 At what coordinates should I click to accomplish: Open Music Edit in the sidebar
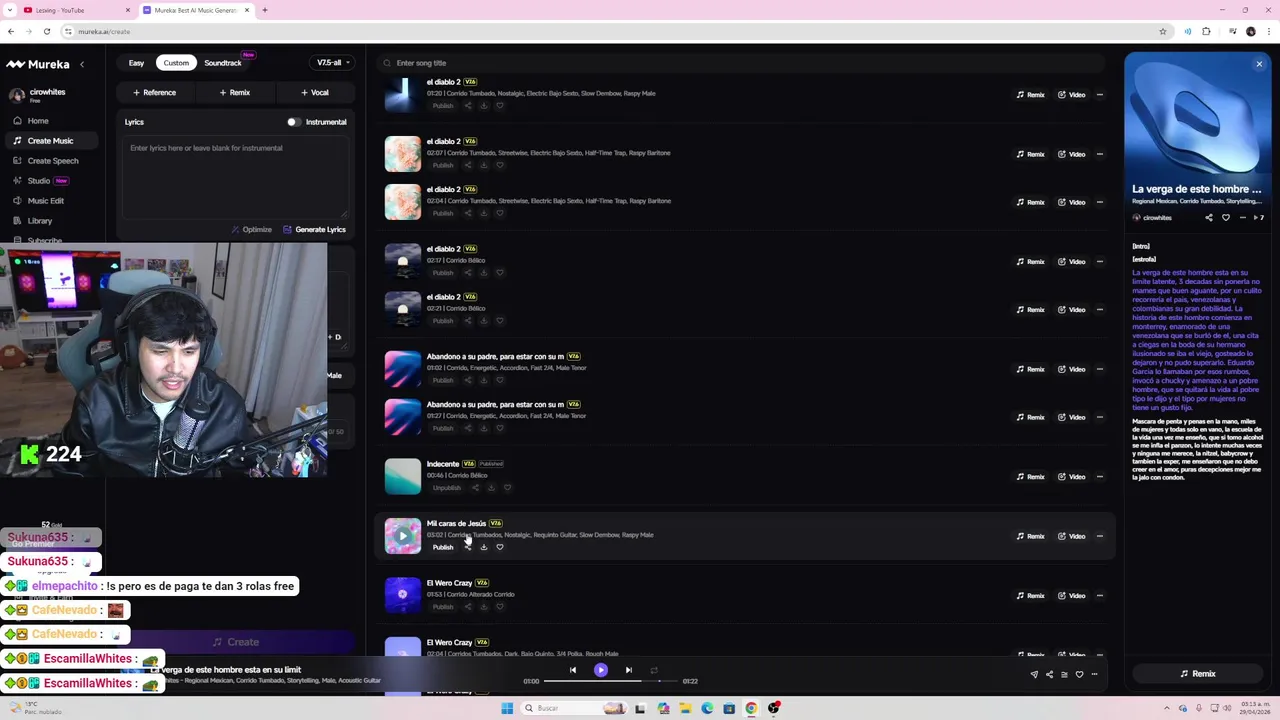[x=45, y=201]
